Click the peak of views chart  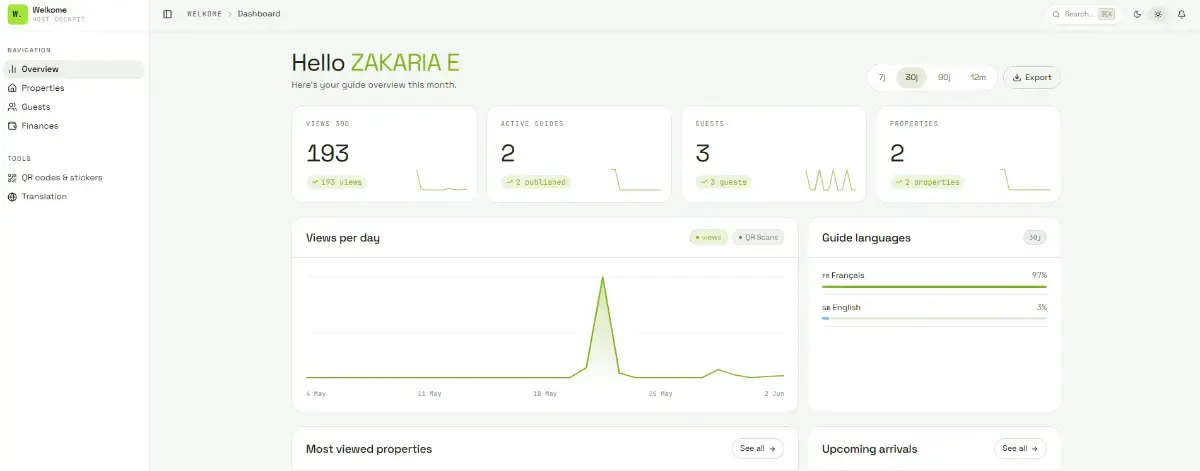click(603, 278)
